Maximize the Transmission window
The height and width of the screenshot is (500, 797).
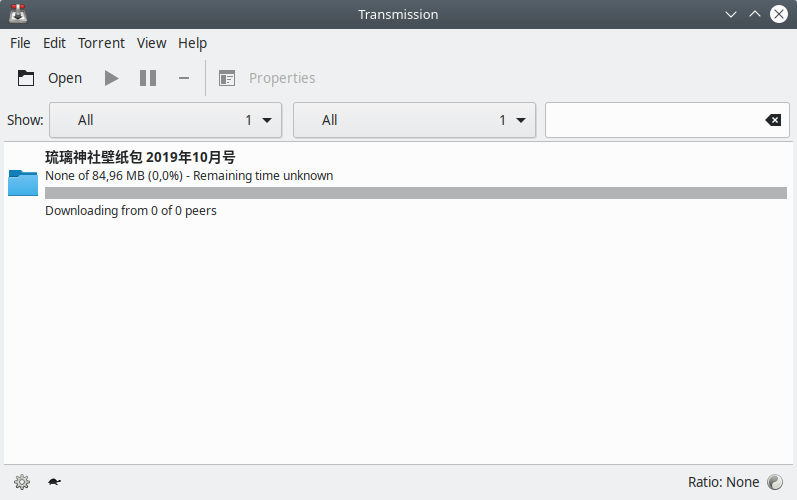tap(755, 14)
